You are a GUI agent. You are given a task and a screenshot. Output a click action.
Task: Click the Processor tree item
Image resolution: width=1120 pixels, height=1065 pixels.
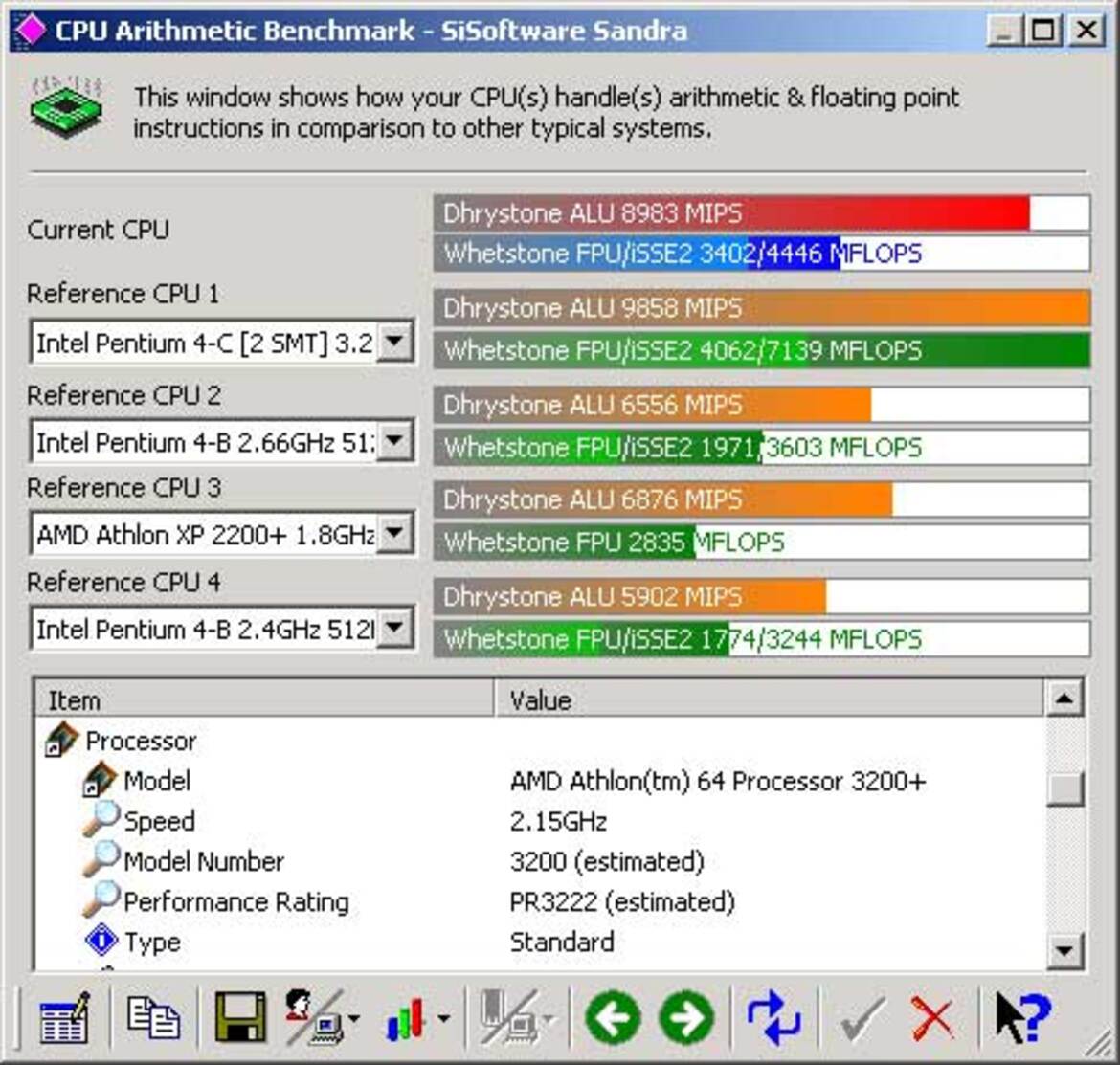(141, 741)
